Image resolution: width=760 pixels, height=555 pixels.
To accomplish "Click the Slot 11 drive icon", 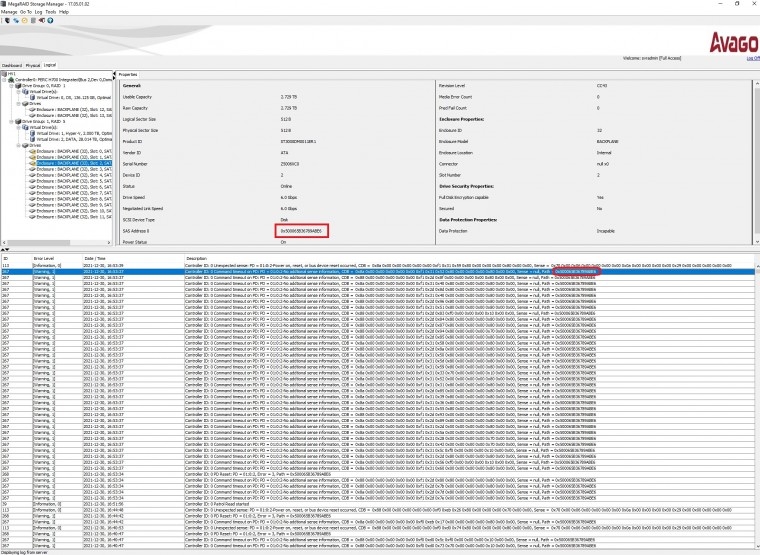I will [32, 217].
